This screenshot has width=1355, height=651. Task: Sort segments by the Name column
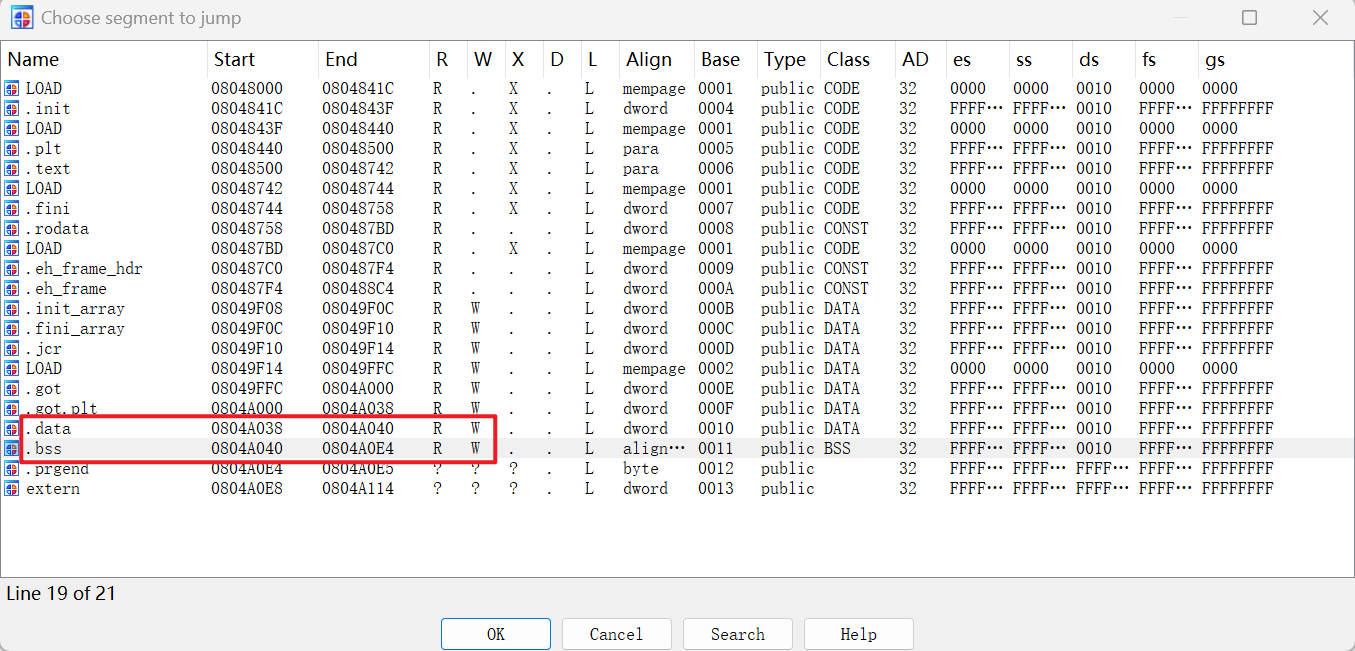click(x=34, y=60)
